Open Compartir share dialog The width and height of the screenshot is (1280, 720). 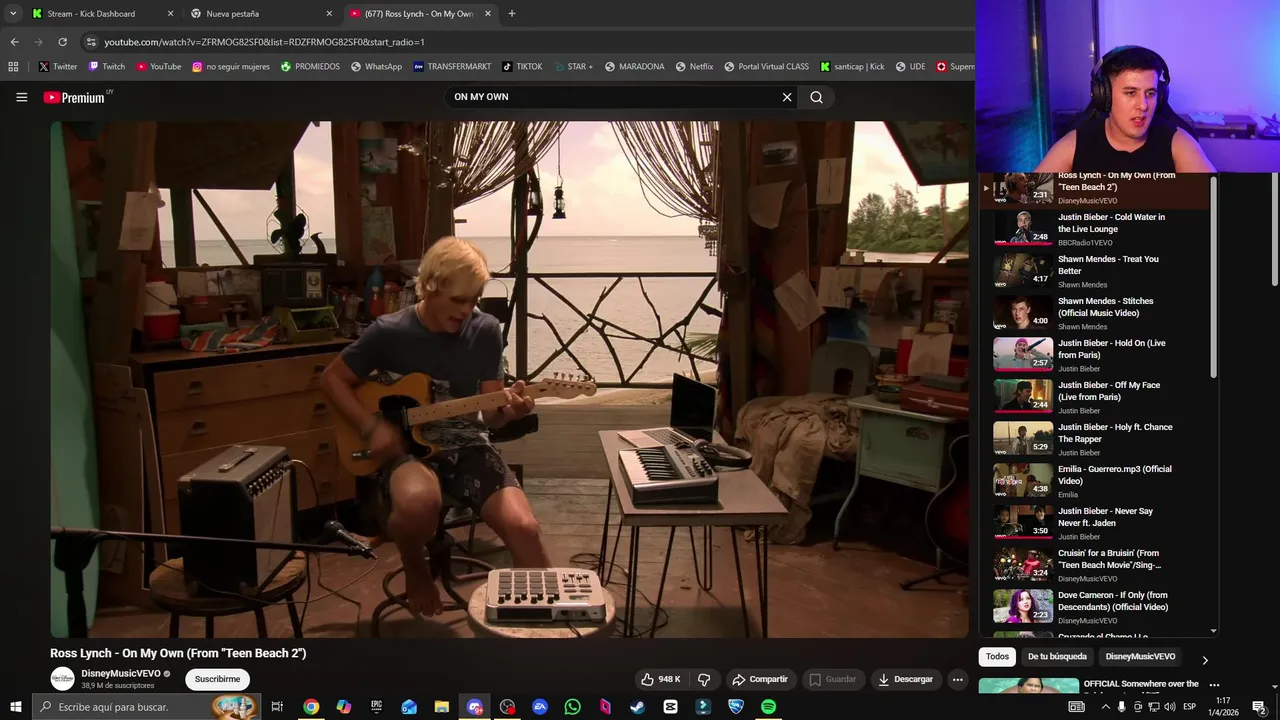click(x=760, y=679)
